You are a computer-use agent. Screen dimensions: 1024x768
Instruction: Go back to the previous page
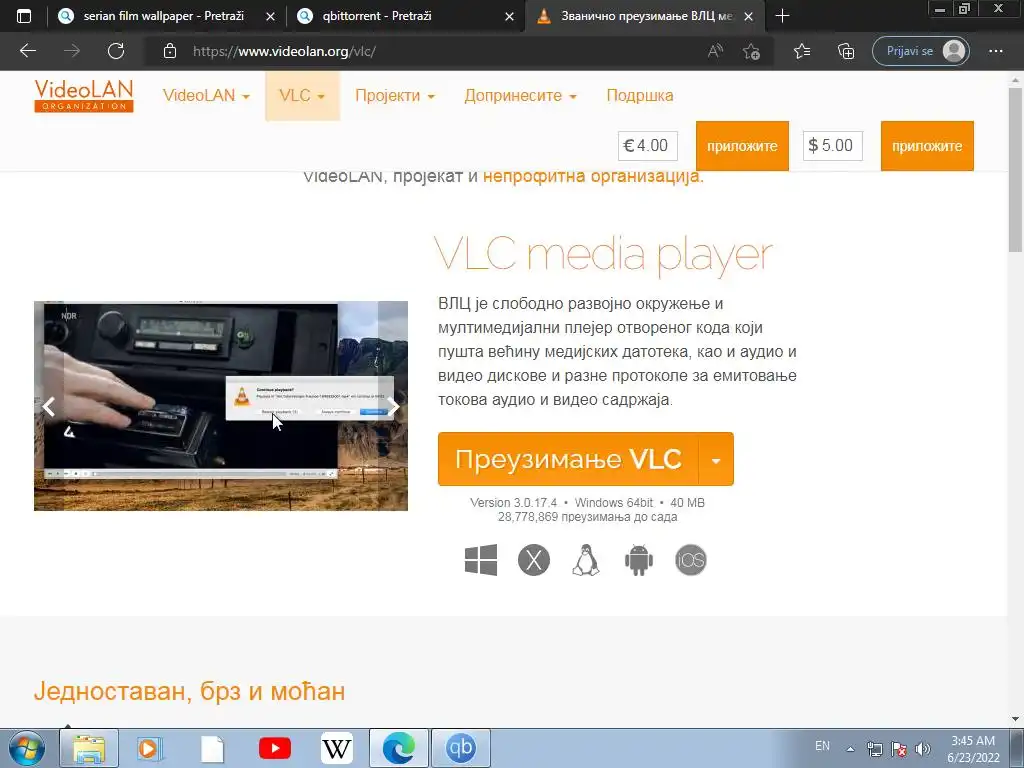pos(27,51)
